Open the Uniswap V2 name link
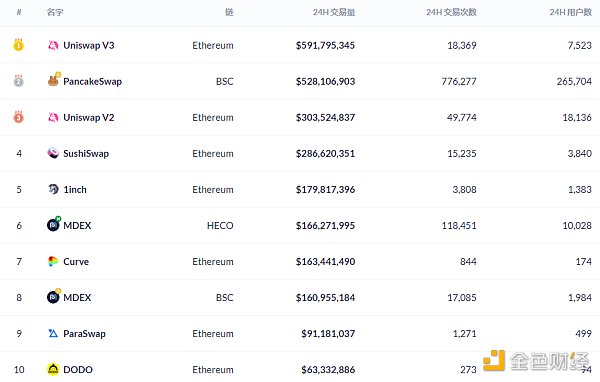This screenshot has width=600, height=382. pyautogui.click(x=89, y=118)
